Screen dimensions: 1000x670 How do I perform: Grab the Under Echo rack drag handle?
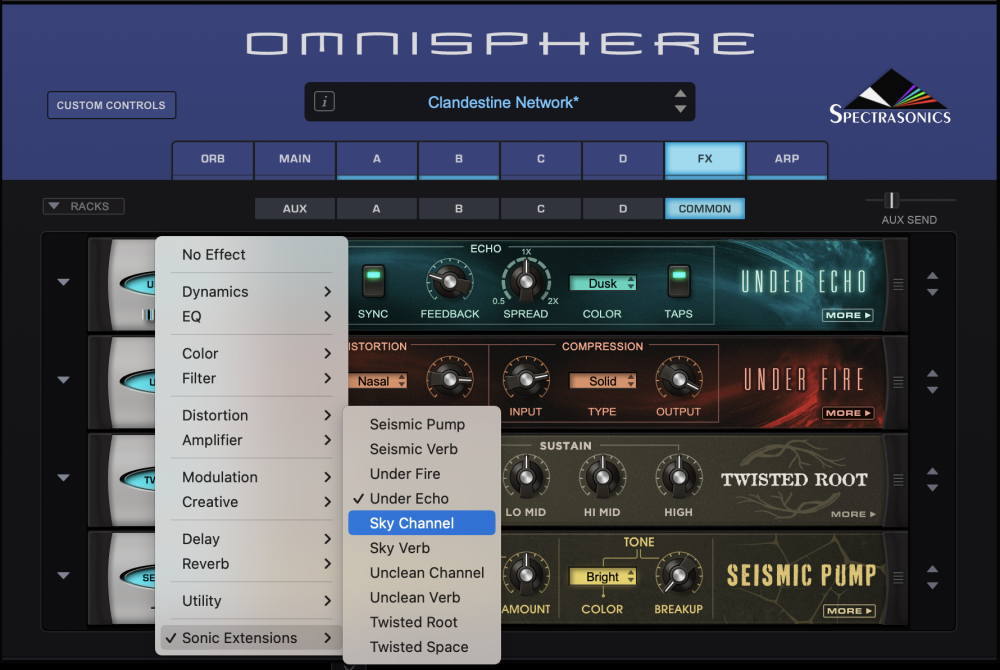click(898, 284)
